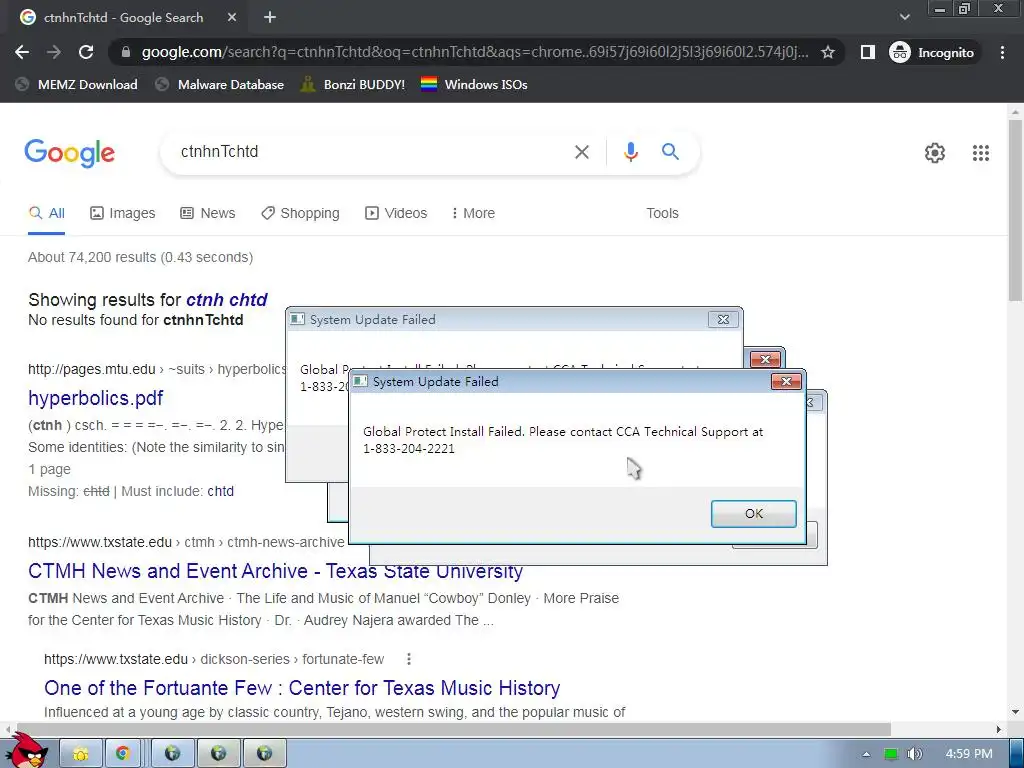This screenshot has width=1024, height=768.
Task: Start voice search with the microphone icon
Action: [630, 152]
